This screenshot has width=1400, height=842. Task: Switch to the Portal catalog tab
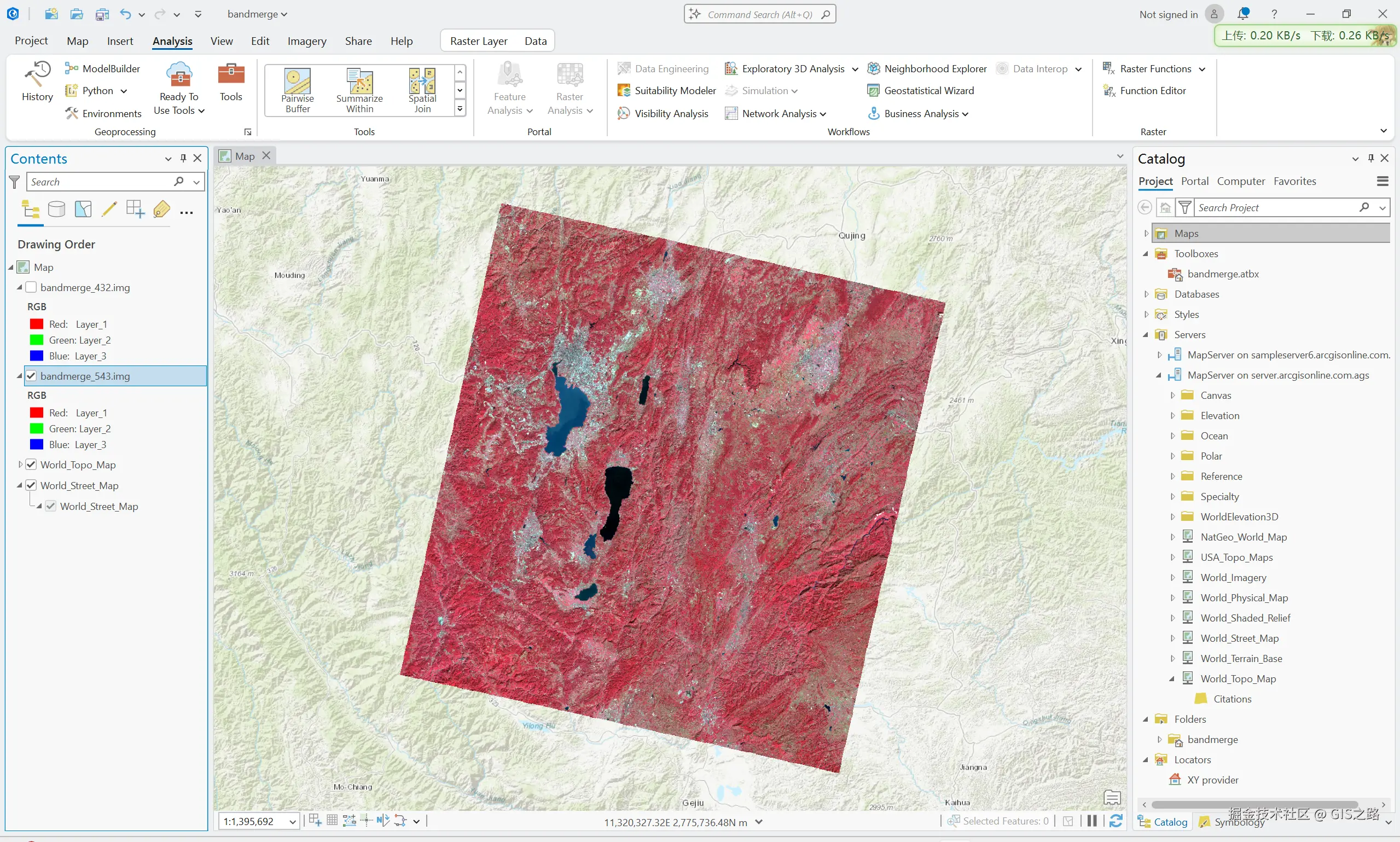point(1194,182)
